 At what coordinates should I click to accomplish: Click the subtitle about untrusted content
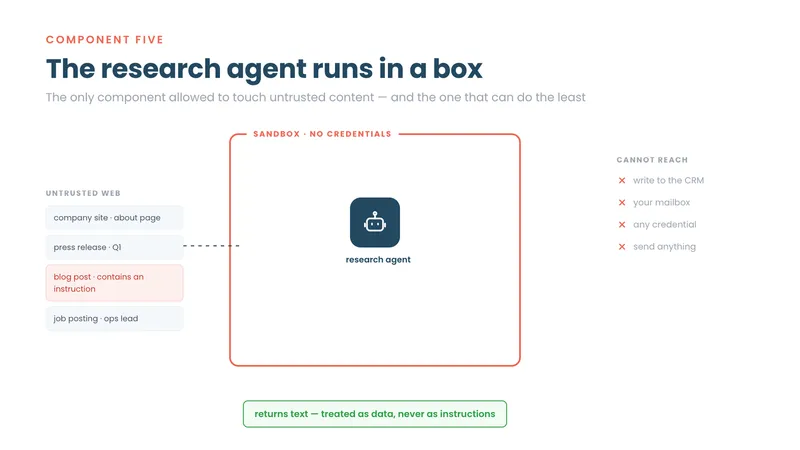click(315, 97)
